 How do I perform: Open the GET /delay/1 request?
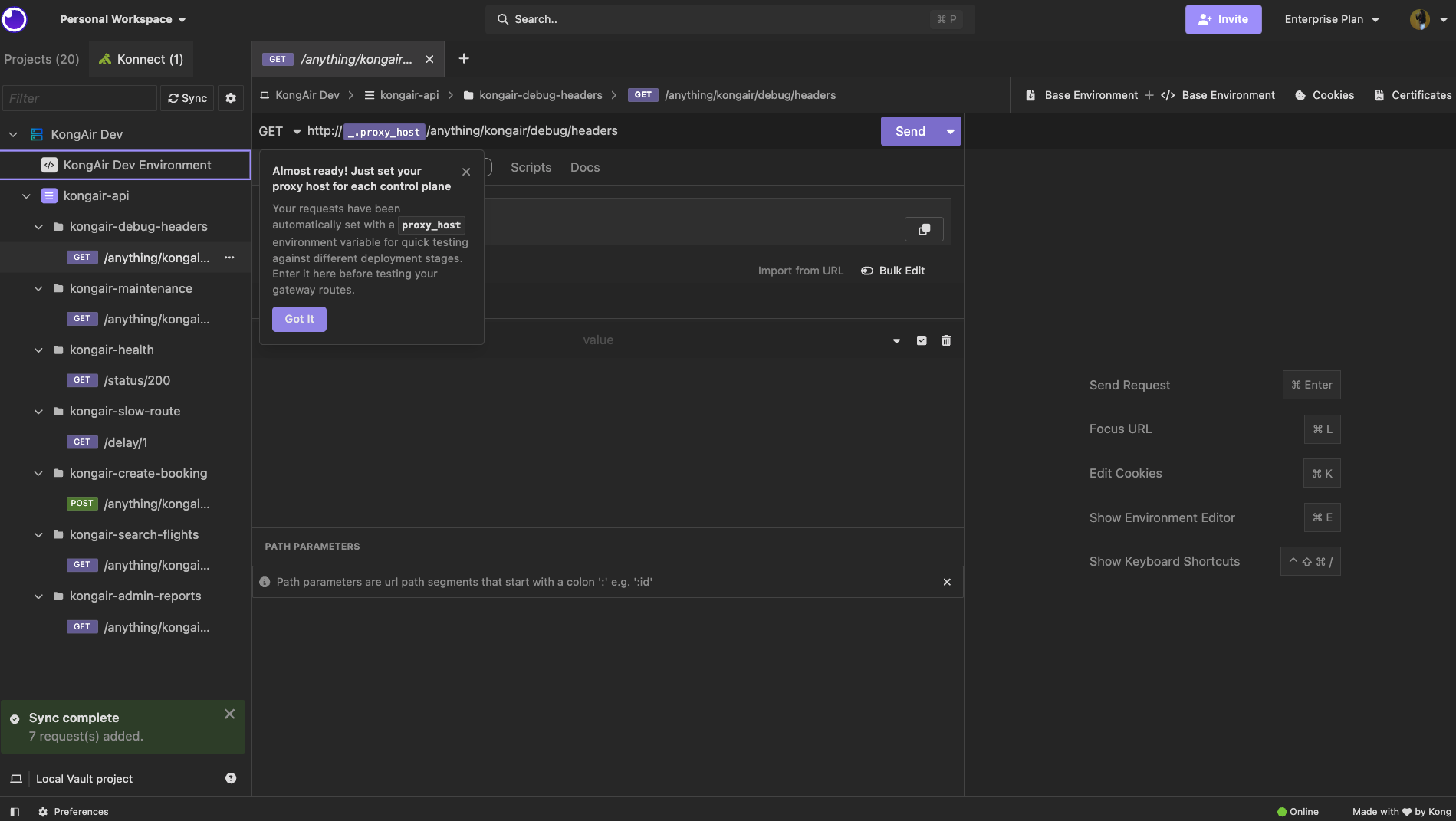pos(125,442)
